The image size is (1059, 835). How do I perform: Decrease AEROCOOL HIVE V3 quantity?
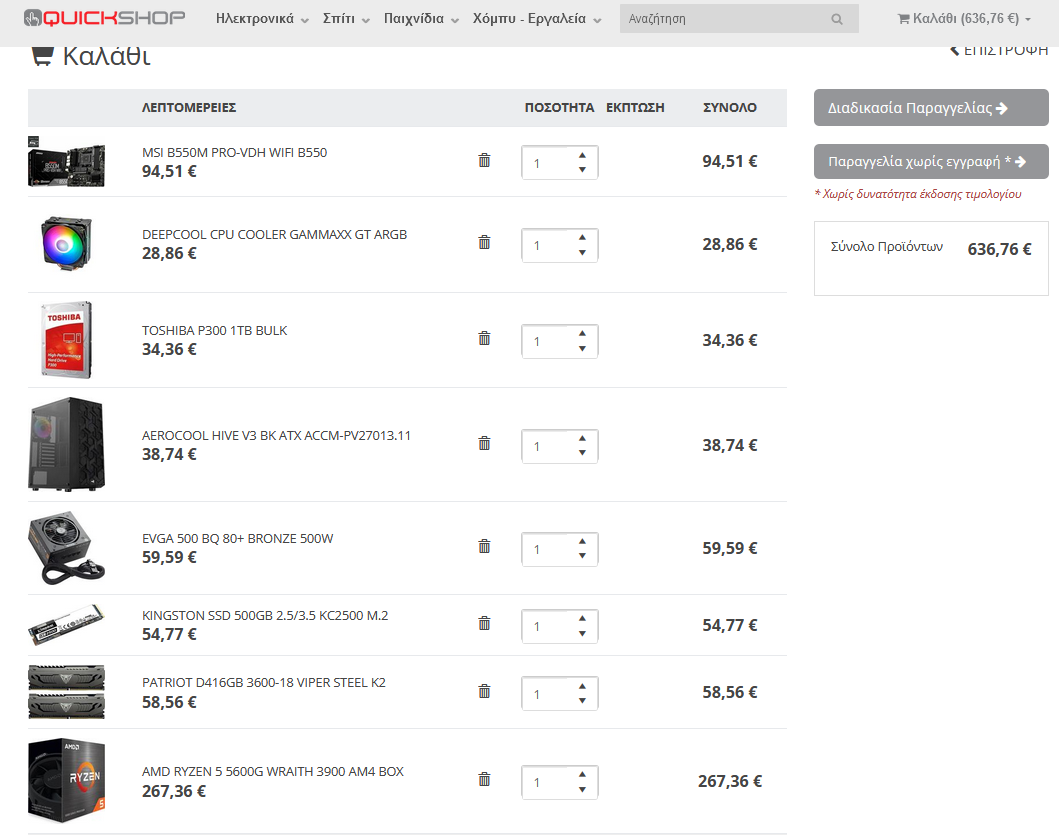[582, 453]
